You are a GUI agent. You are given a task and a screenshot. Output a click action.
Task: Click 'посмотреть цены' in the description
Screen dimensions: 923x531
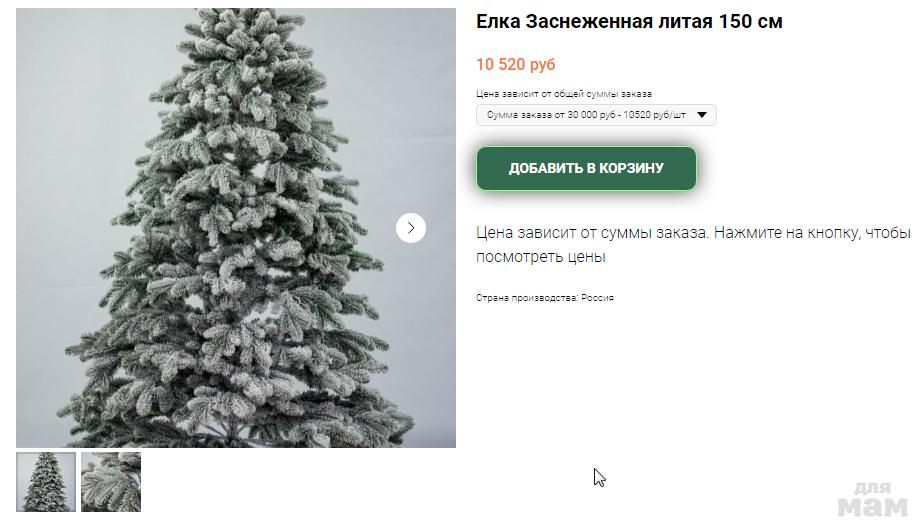[x=540, y=257]
